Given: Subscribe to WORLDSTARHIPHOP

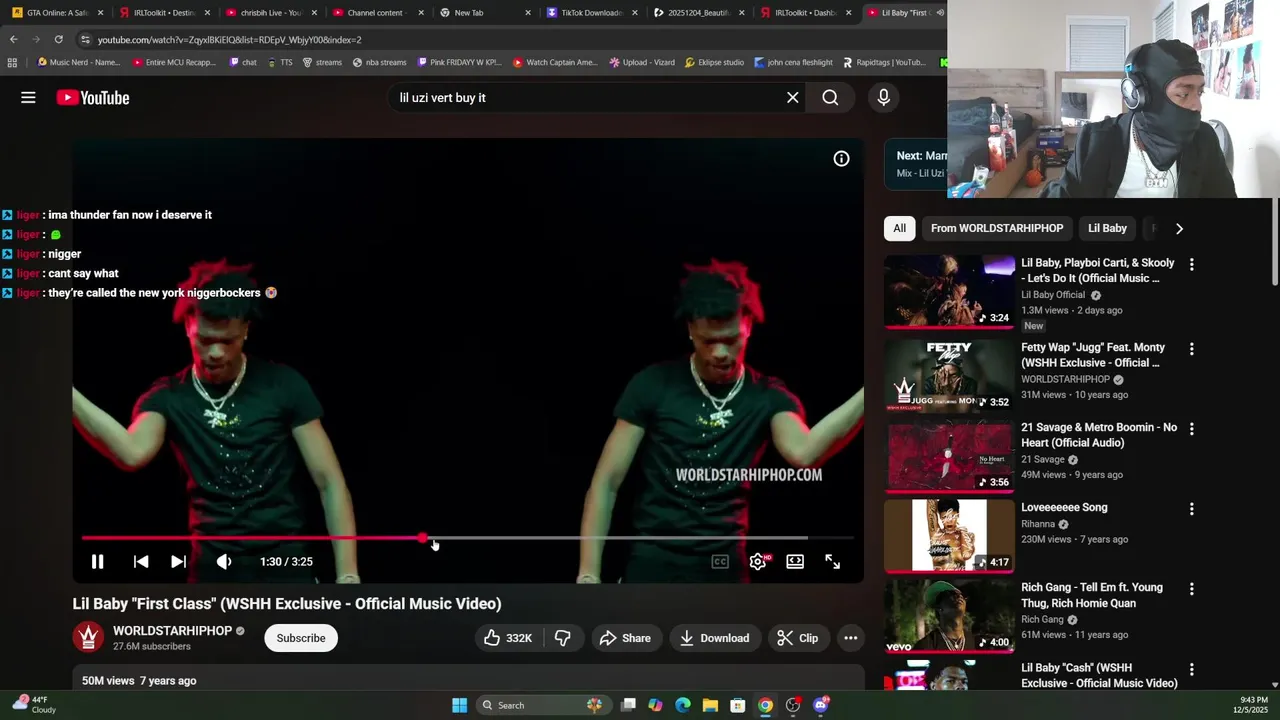Looking at the screenshot, I should click(x=301, y=638).
